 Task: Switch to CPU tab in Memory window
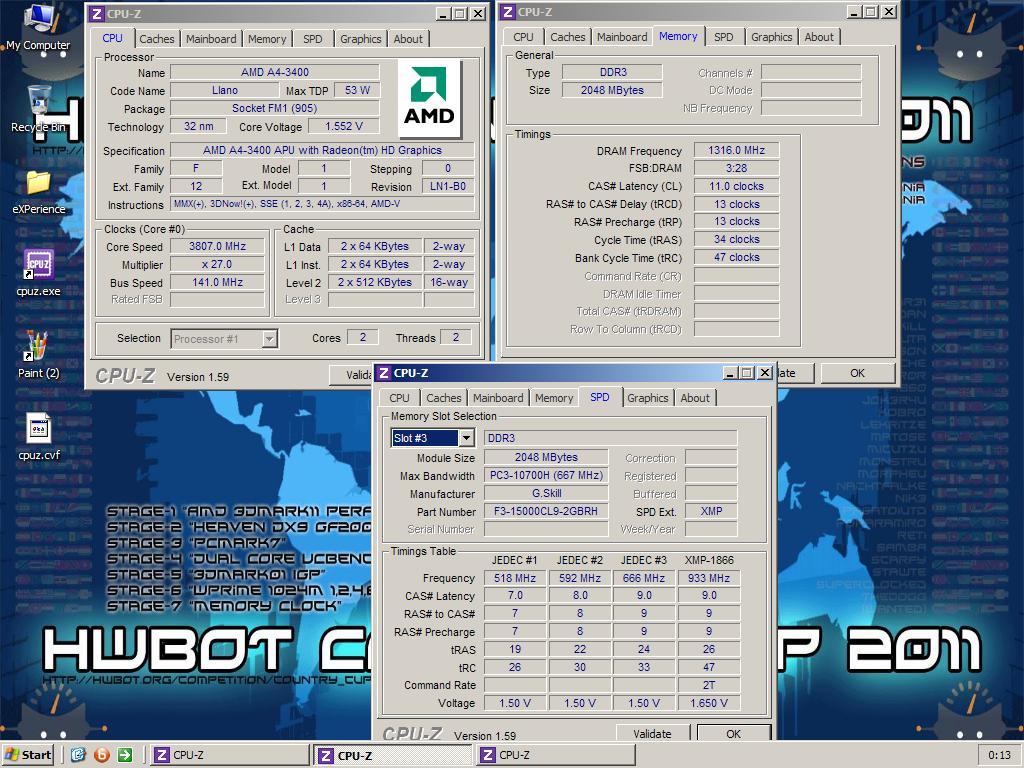pos(523,37)
